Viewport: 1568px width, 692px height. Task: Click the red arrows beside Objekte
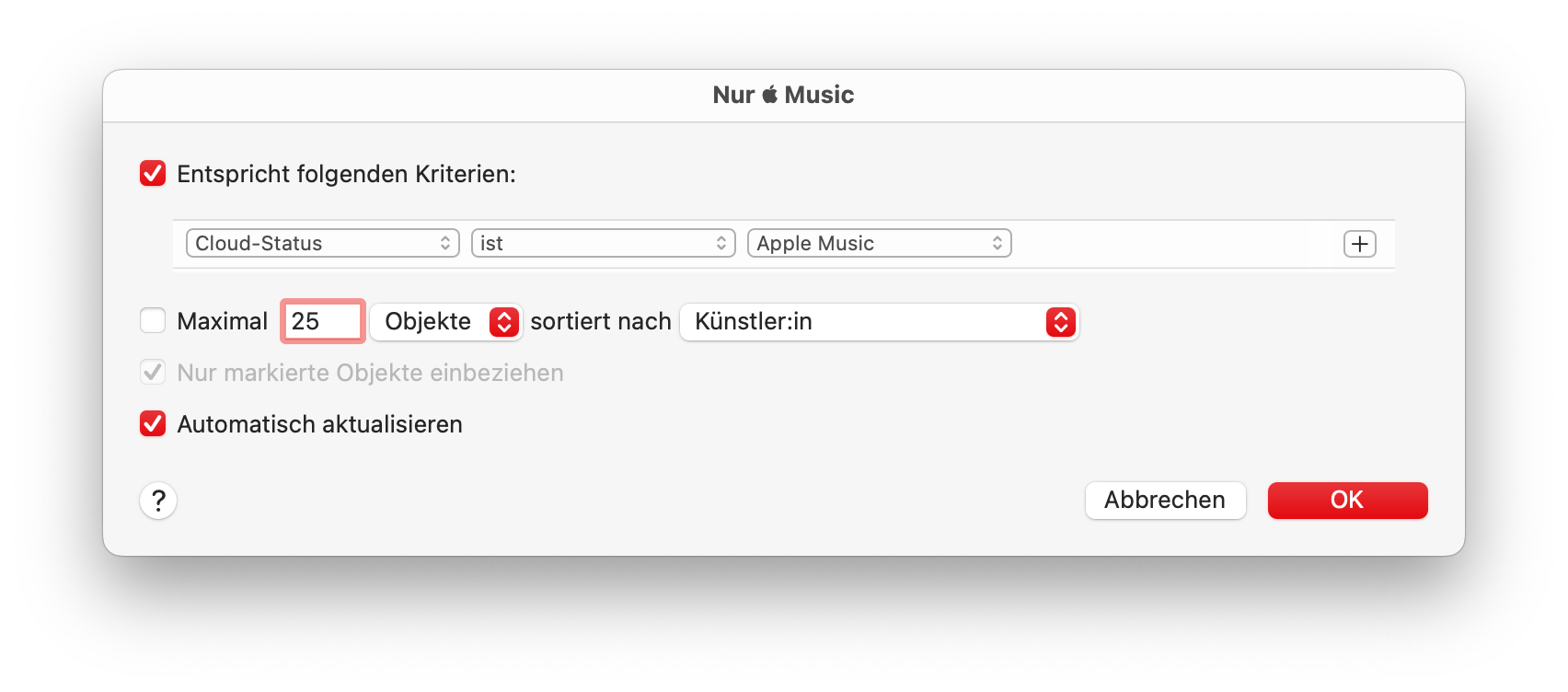coord(503,322)
